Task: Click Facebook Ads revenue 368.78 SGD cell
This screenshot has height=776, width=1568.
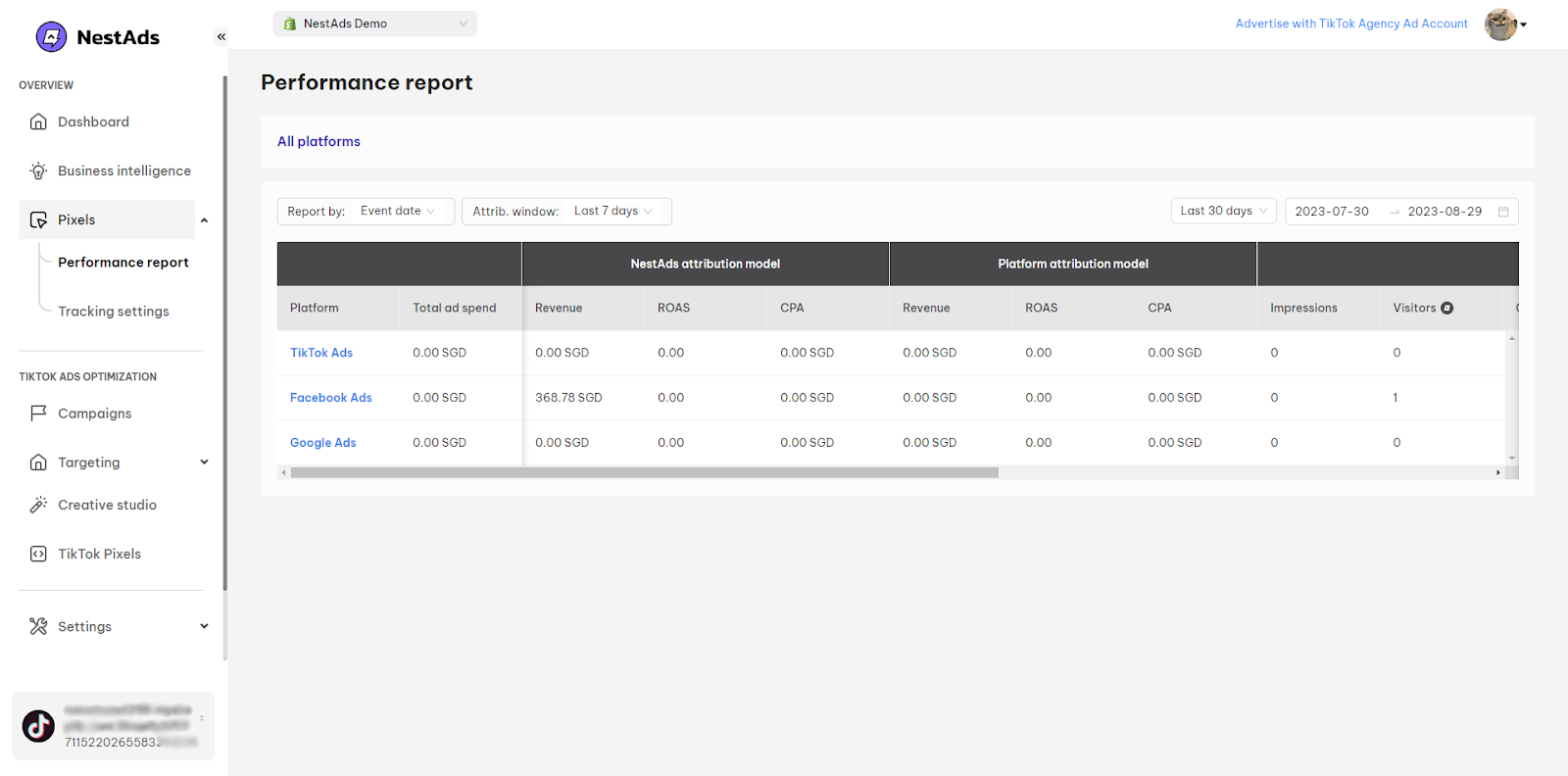Action: point(568,398)
